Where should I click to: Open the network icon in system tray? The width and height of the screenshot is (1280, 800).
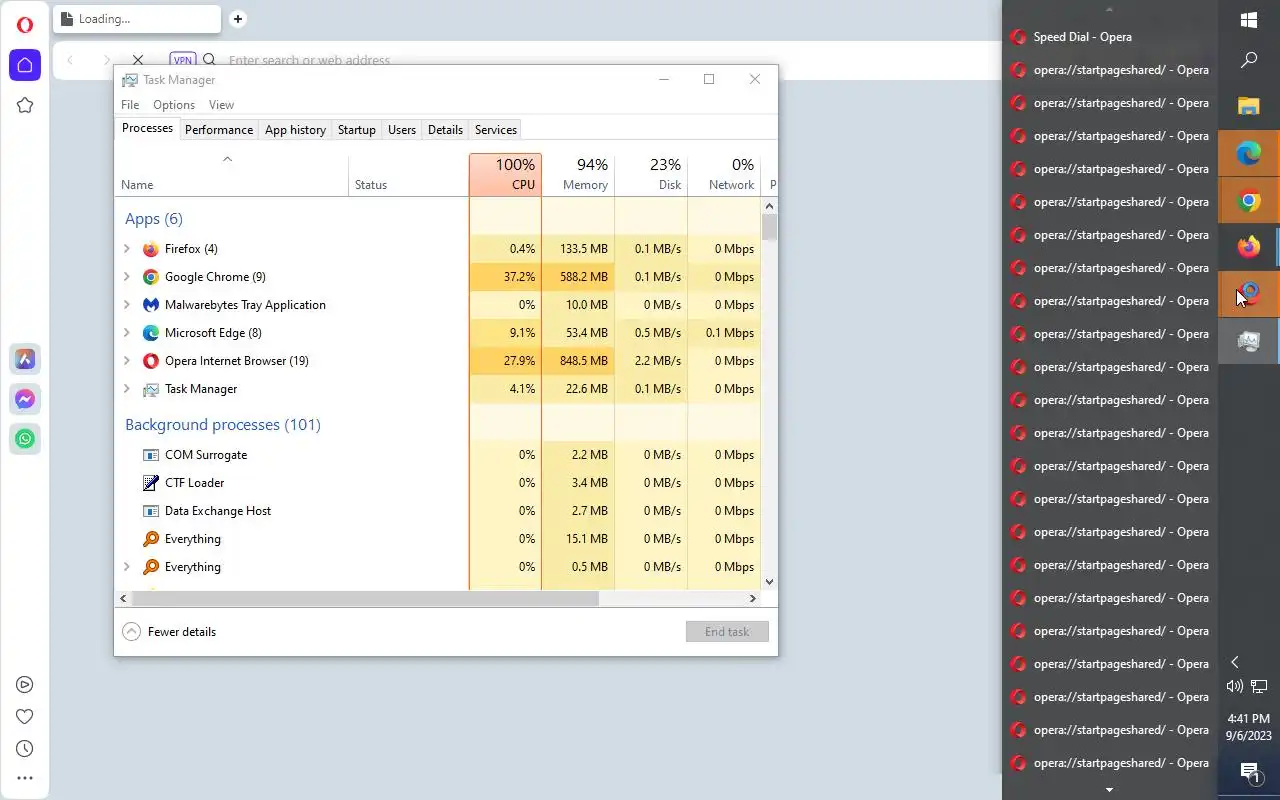tap(1260, 686)
